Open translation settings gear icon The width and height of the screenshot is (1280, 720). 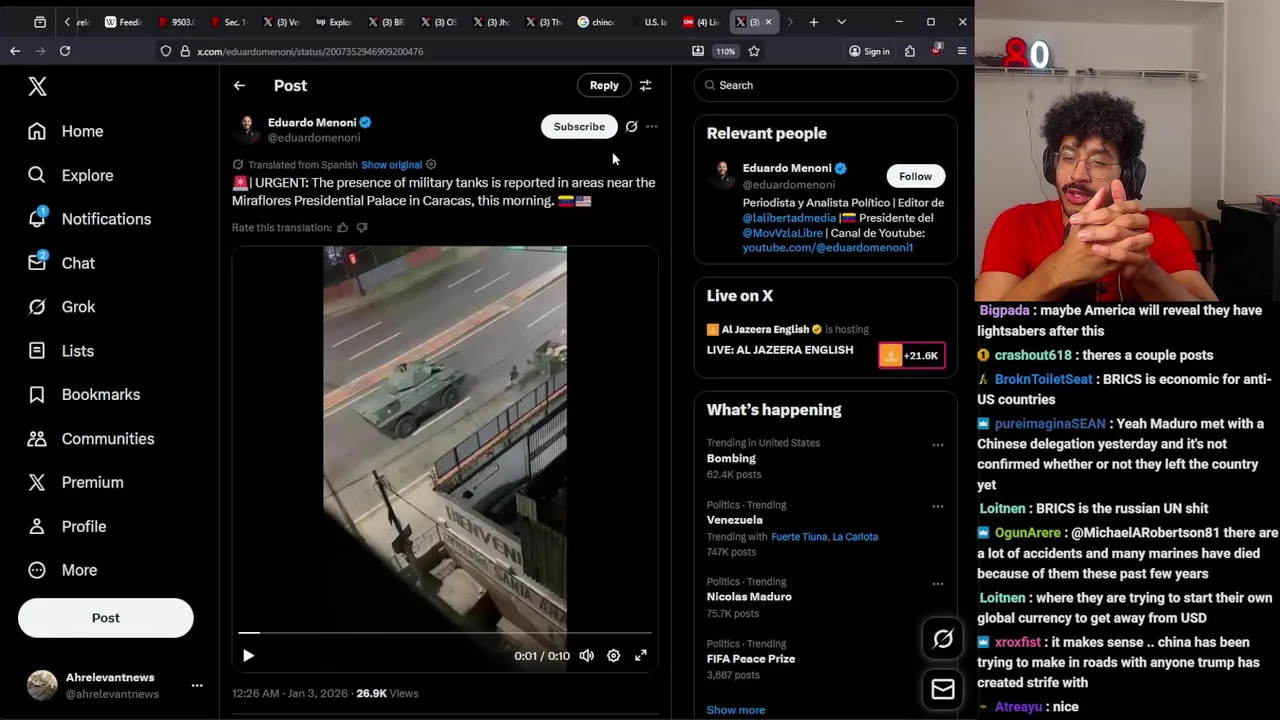[x=431, y=165]
